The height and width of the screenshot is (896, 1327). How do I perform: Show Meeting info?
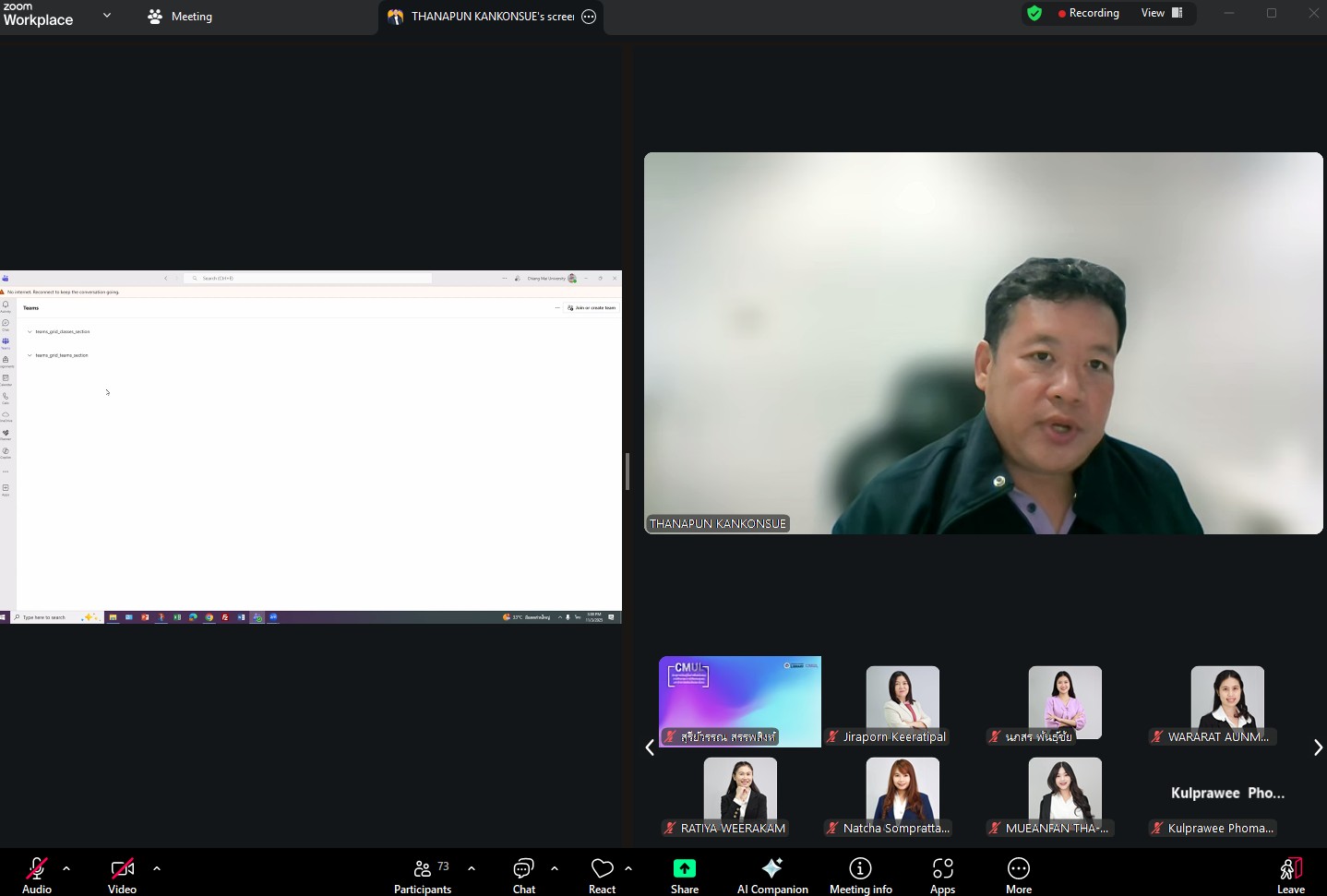click(860, 875)
